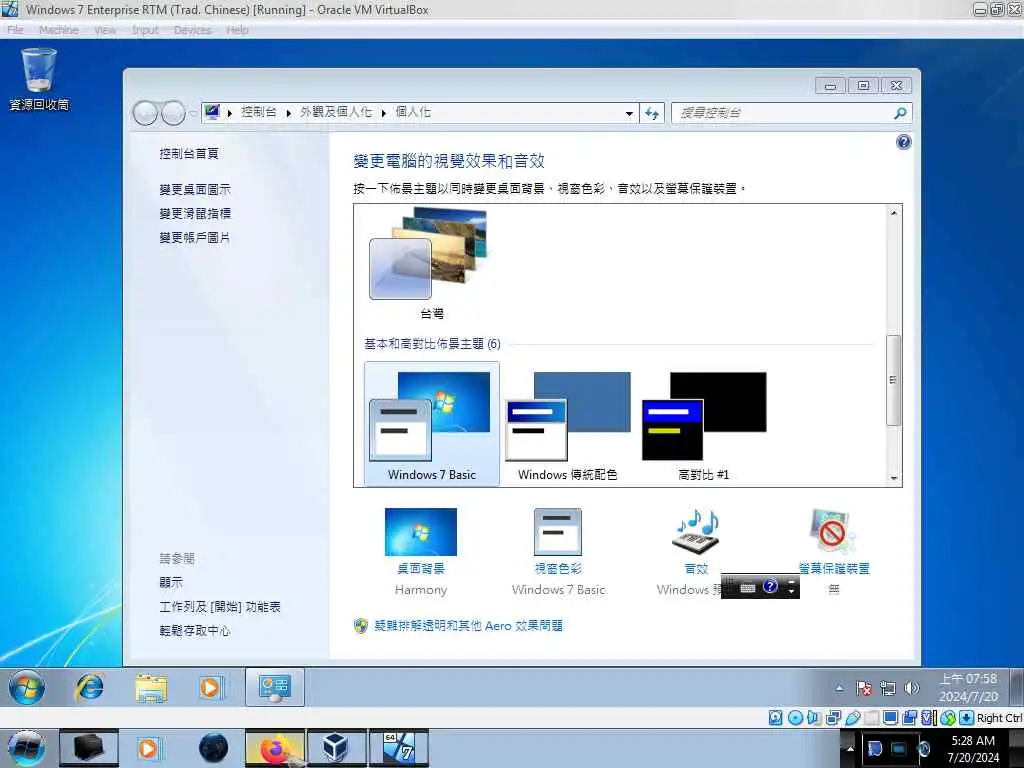Open 變更帳戶圖片 link

tap(195, 238)
